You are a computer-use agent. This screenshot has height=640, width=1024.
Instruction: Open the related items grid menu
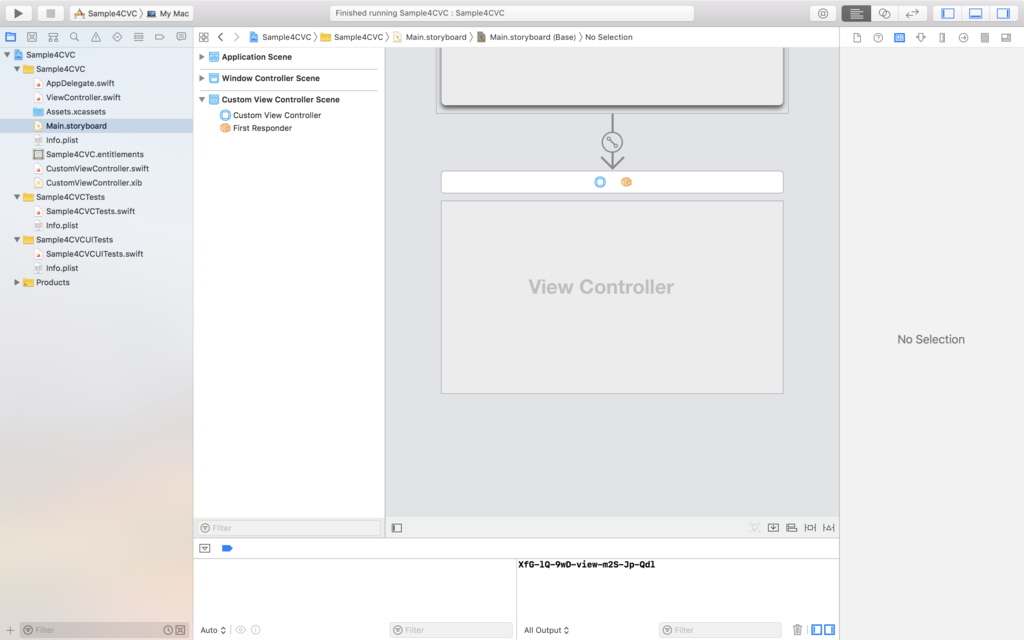pyautogui.click(x=204, y=37)
